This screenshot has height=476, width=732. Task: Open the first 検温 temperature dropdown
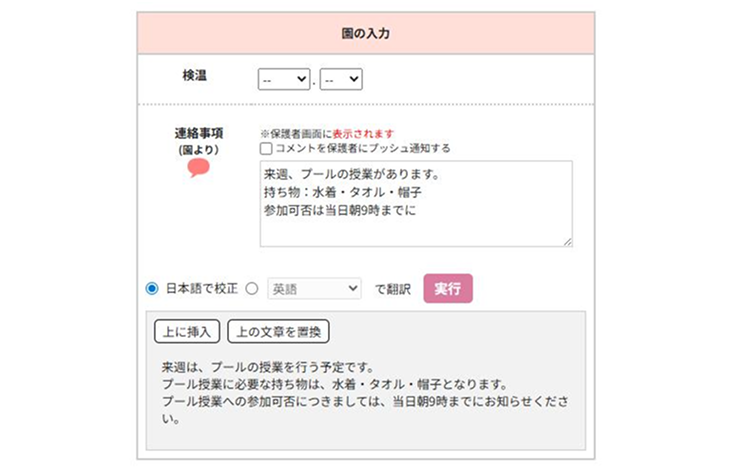(x=284, y=79)
